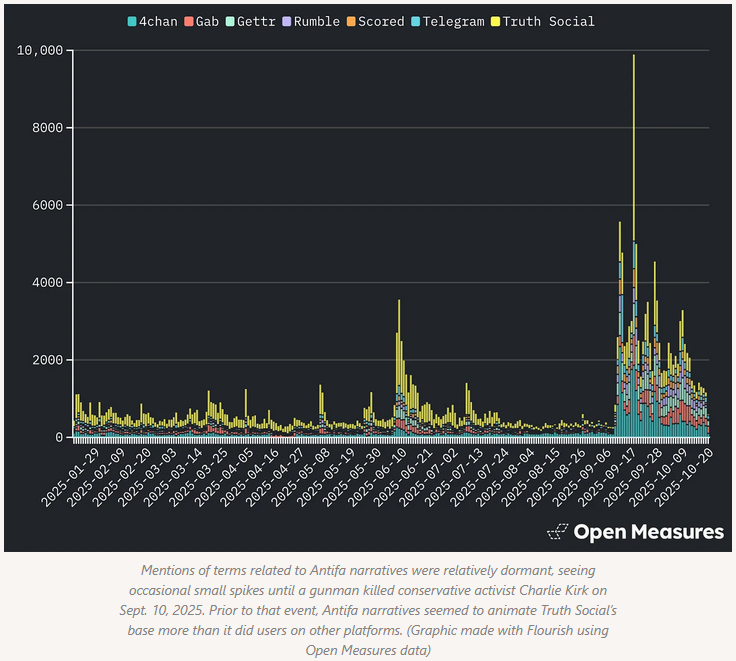Screen dimensions: 736x661
Task: Click the Telegram blue legend swatch
Action: pos(416,21)
